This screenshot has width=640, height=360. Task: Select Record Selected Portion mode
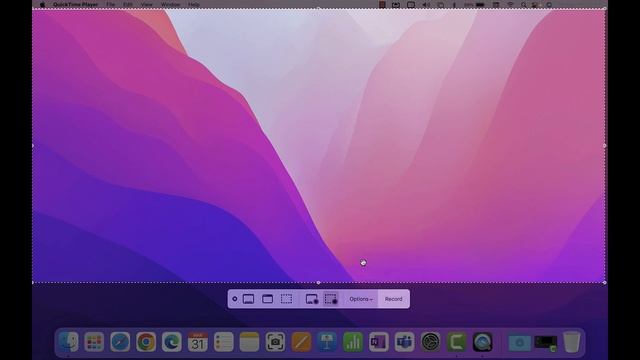pos(331,299)
